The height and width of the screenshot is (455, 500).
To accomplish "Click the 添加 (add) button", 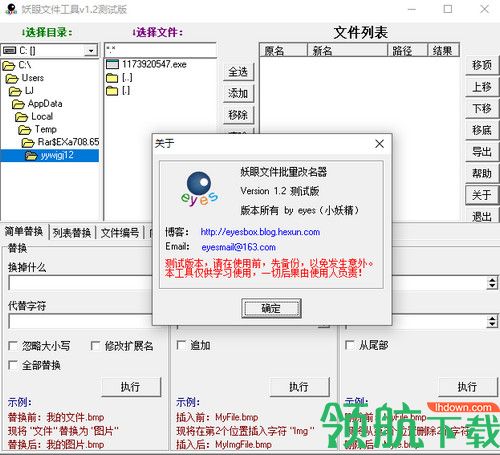I will click(x=238, y=93).
